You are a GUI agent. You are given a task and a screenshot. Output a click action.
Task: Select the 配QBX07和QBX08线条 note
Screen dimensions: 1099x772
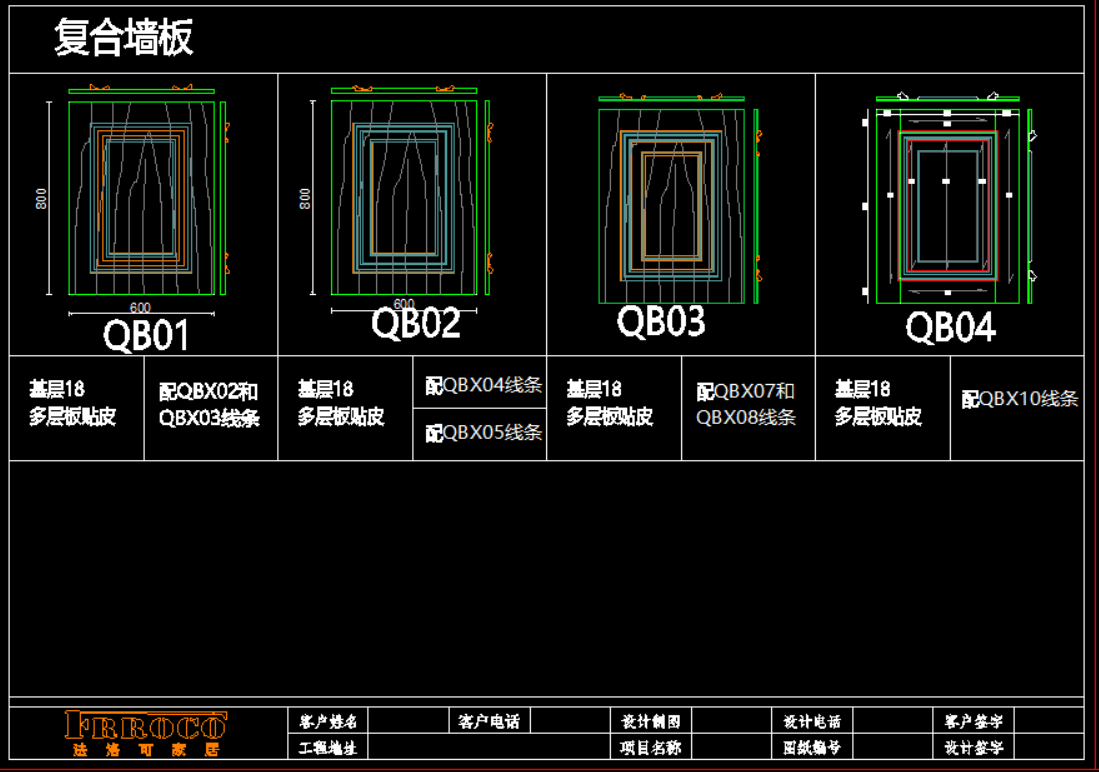click(747, 405)
